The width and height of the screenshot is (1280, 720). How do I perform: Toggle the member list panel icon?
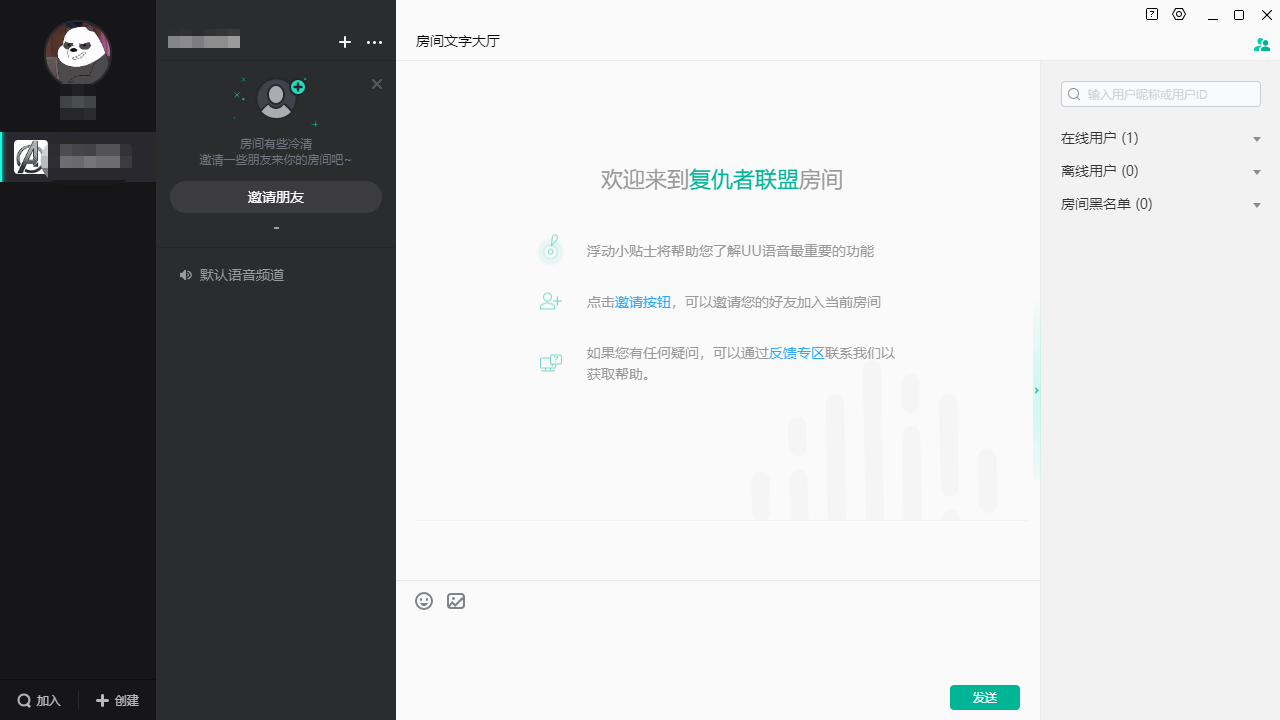coord(1261,45)
